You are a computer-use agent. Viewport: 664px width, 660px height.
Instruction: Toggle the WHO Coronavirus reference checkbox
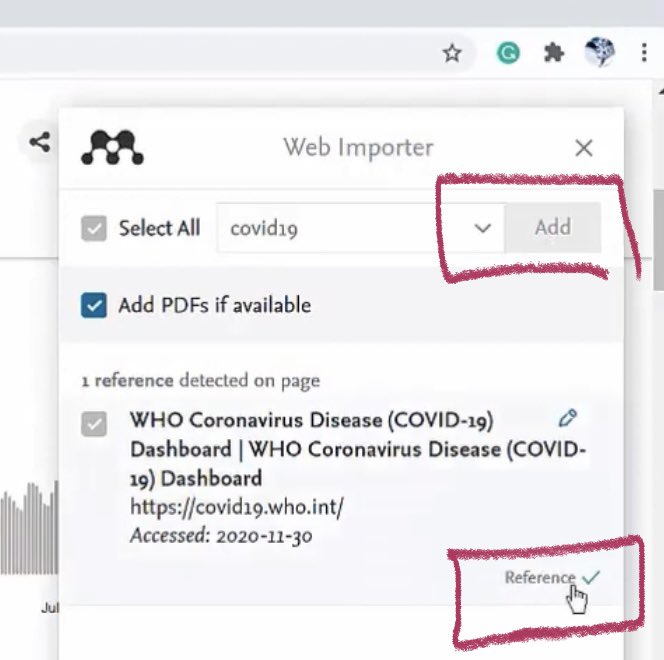point(94,423)
